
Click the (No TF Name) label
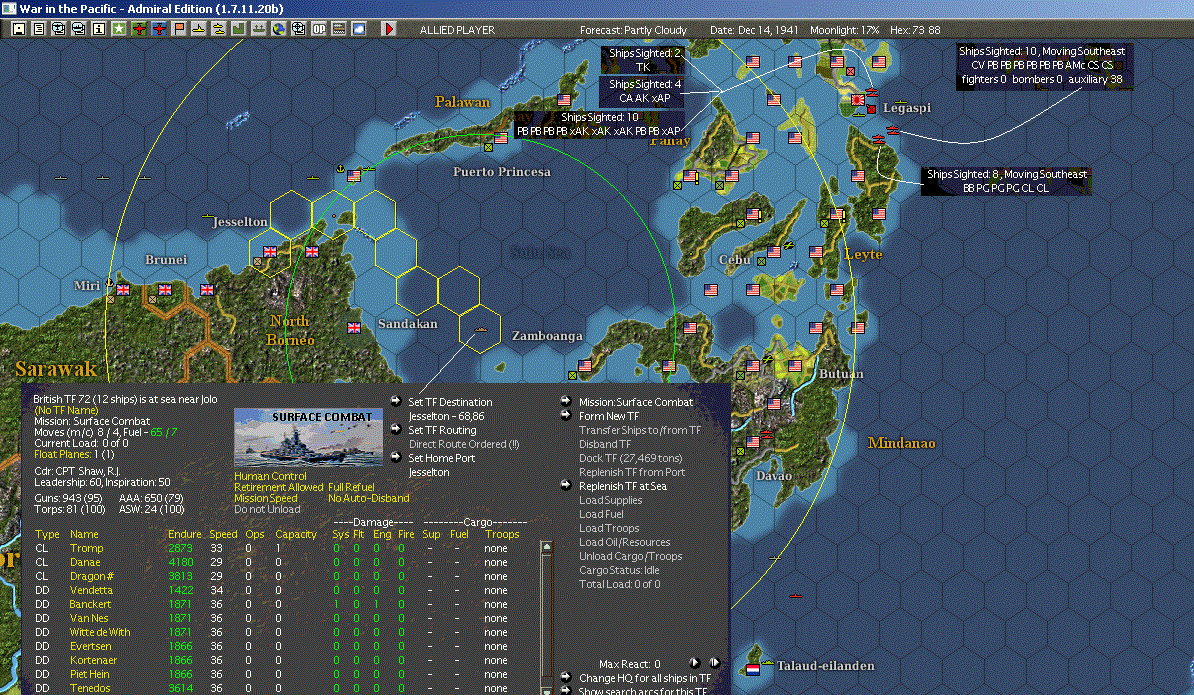[x=66, y=410]
